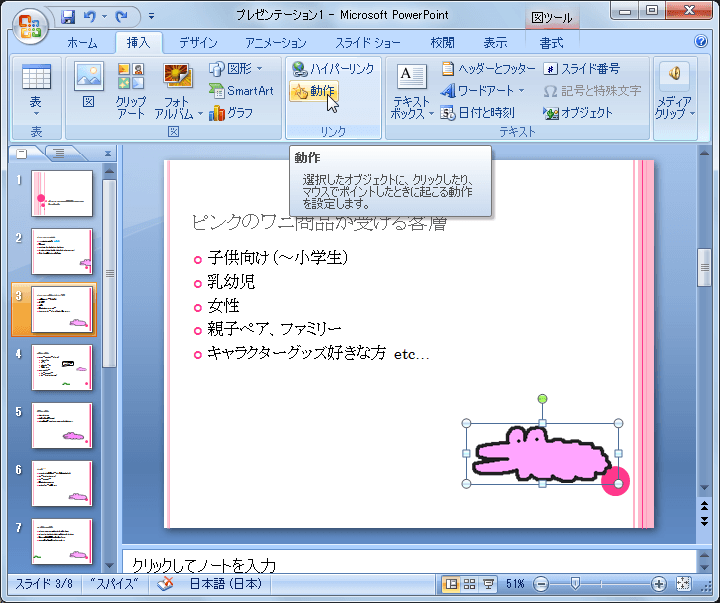Viewport: 720px width, 603px height.
Task: Select slide 2 thumbnail
Action: coord(62,251)
